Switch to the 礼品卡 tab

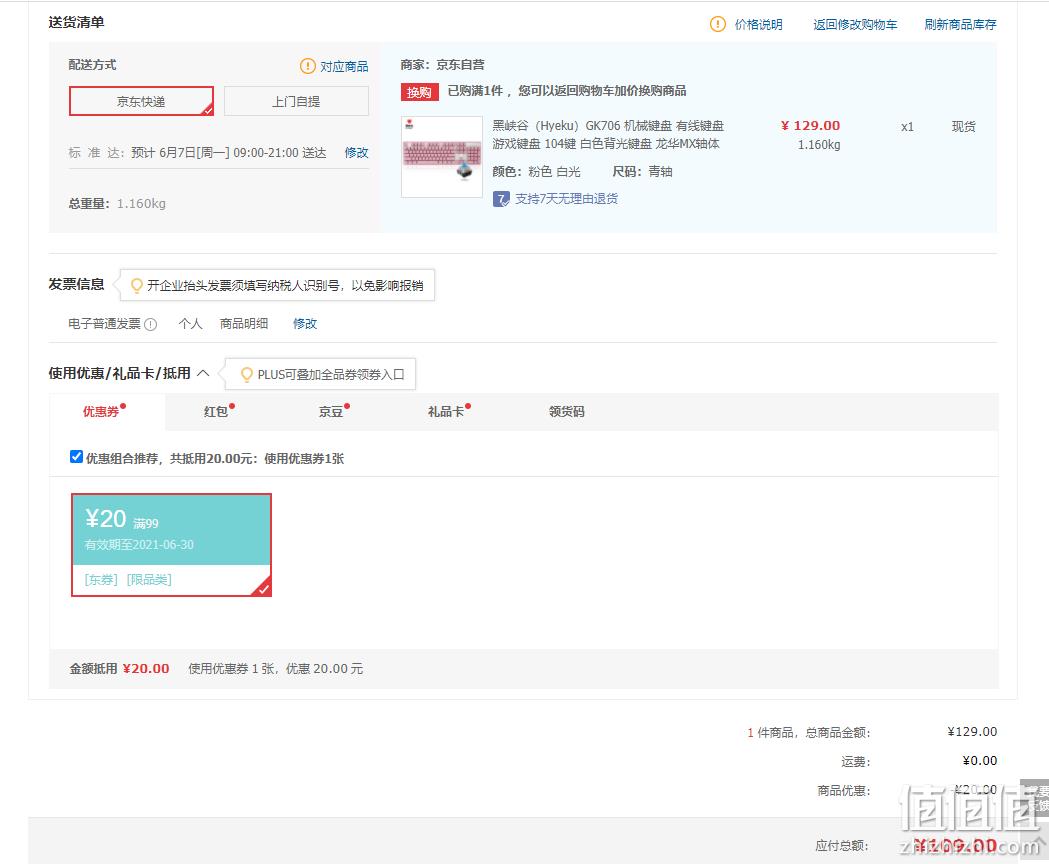[448, 411]
